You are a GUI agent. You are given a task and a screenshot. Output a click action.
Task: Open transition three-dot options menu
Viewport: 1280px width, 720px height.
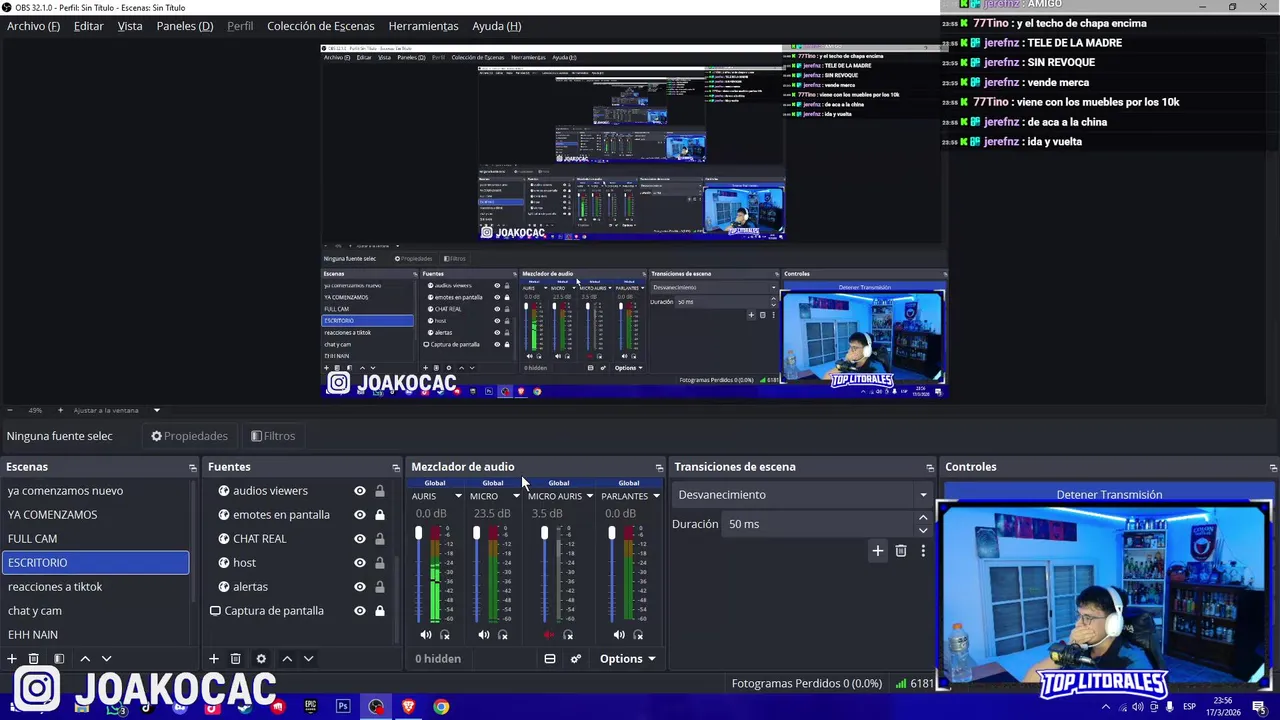[923, 551]
